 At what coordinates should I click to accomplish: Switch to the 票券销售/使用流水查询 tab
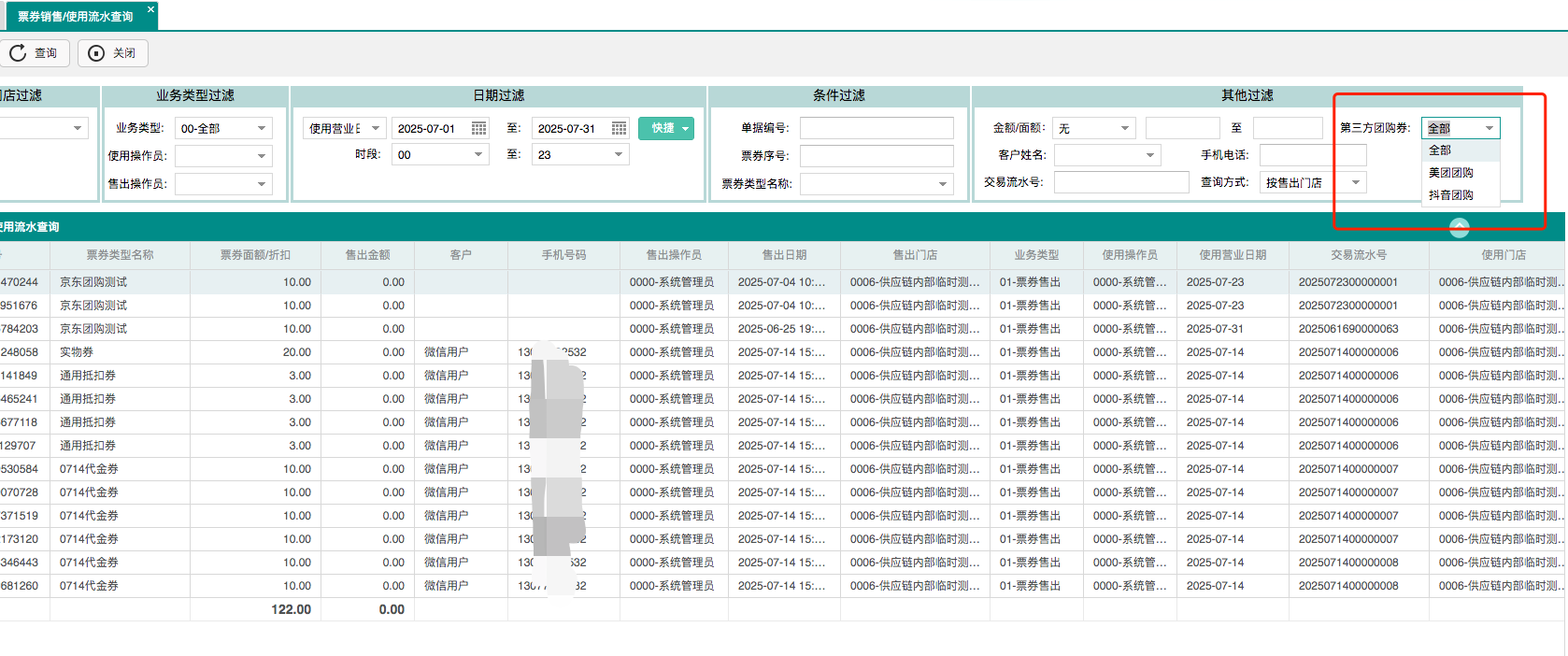[75, 16]
